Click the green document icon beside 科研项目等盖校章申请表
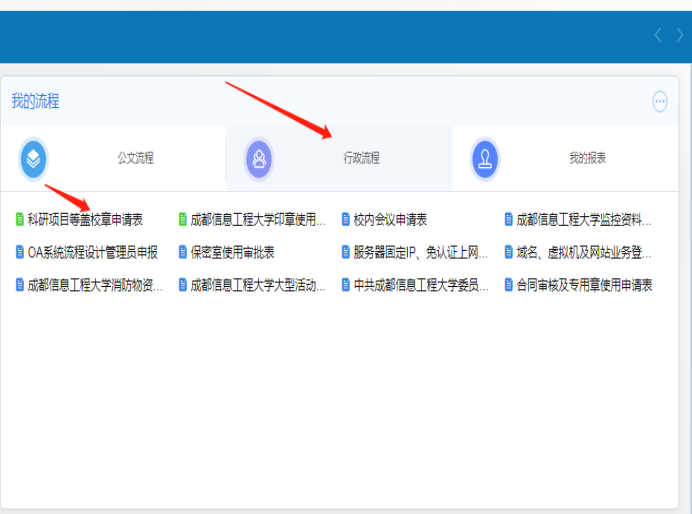This screenshot has width=692, height=514. (19, 219)
